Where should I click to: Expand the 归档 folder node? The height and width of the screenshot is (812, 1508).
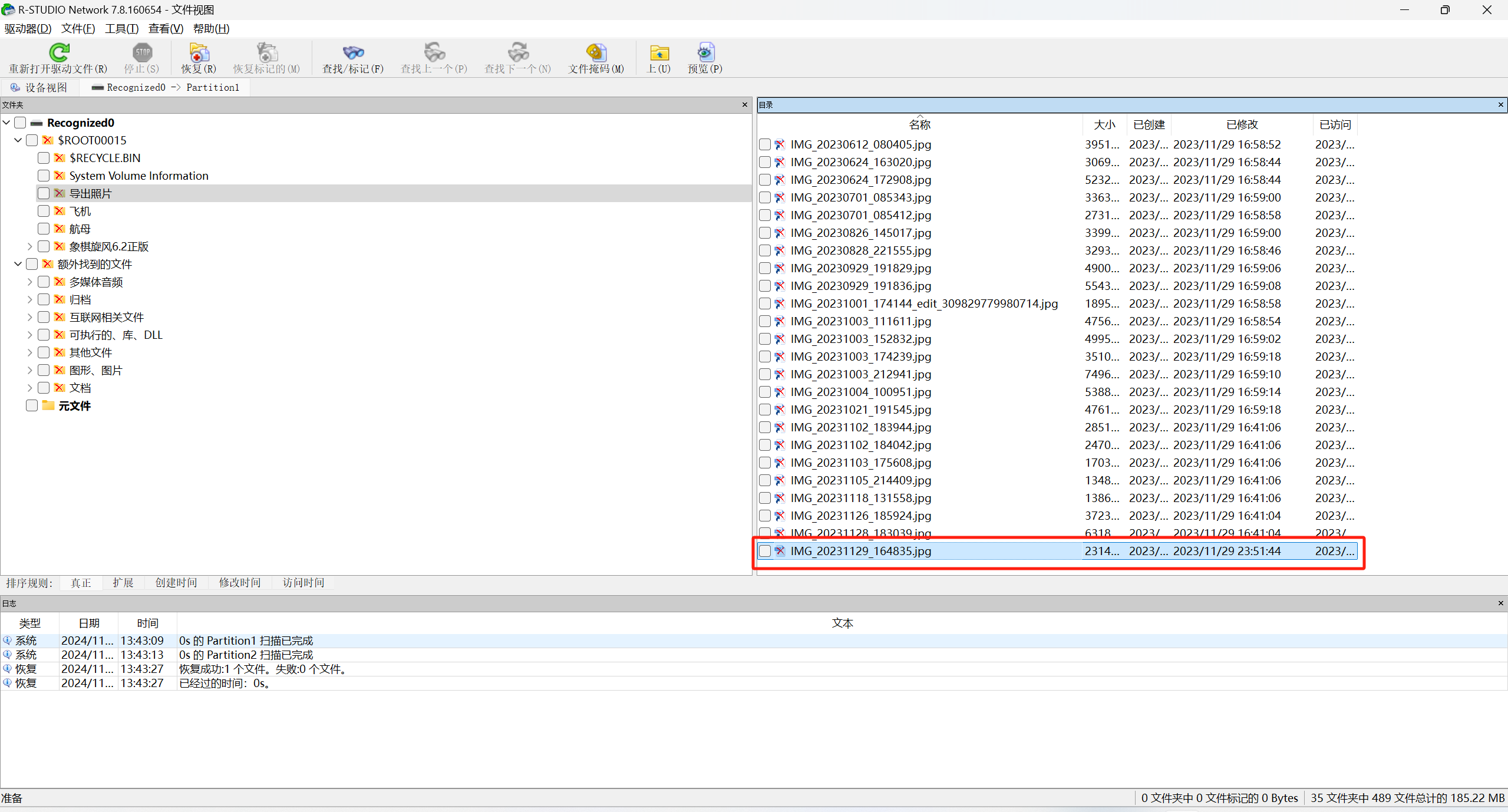30,299
